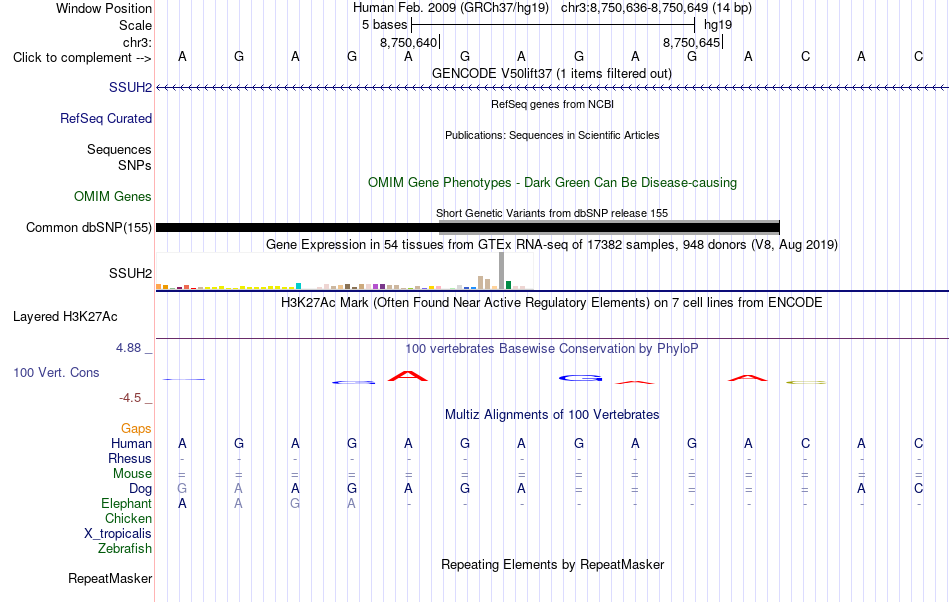
Task: Click 'RefSeq genes from NCBI' track title
Action: (552, 104)
